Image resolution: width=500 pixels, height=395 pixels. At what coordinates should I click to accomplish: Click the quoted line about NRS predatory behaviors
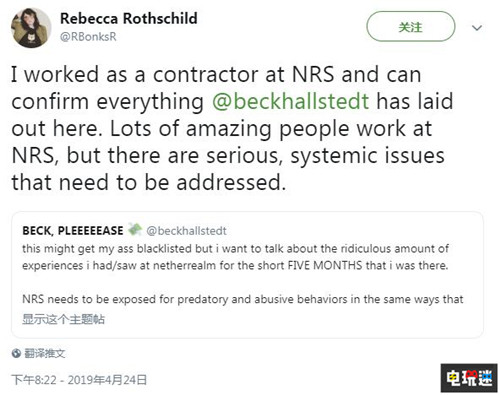pos(243,299)
